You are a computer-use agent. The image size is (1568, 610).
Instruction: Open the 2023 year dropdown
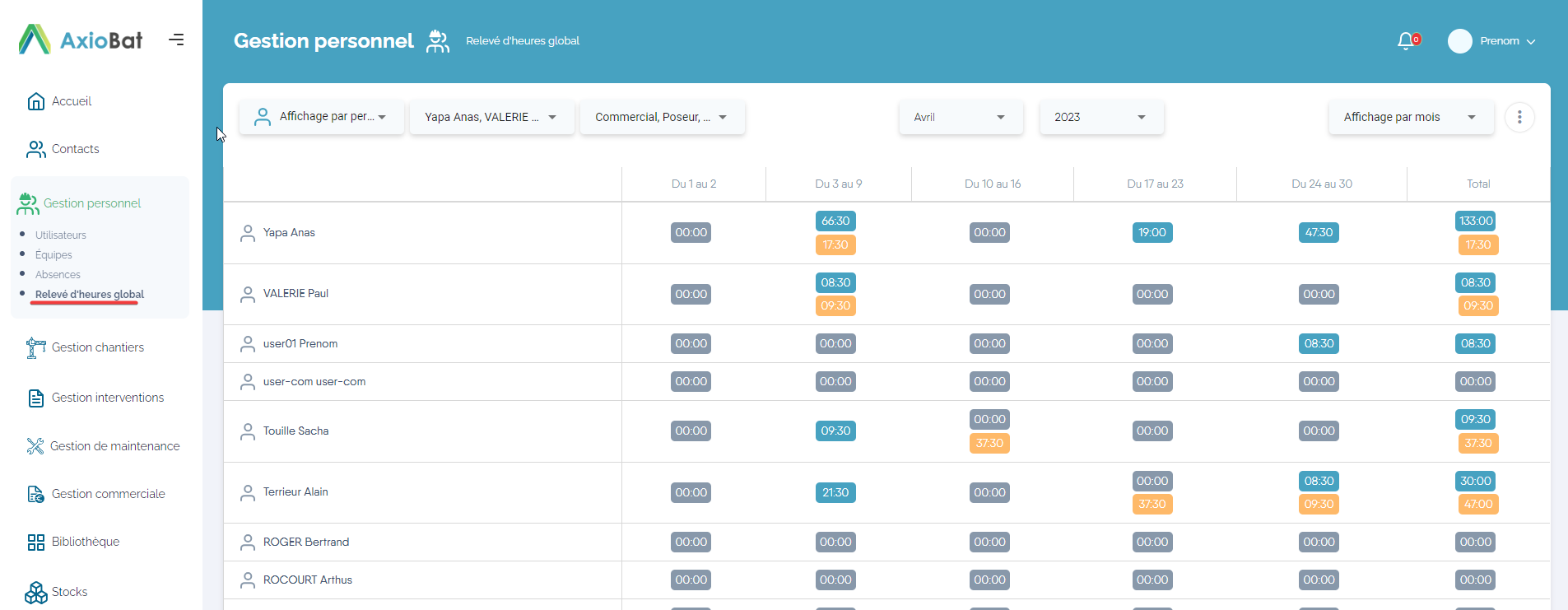tap(1100, 118)
